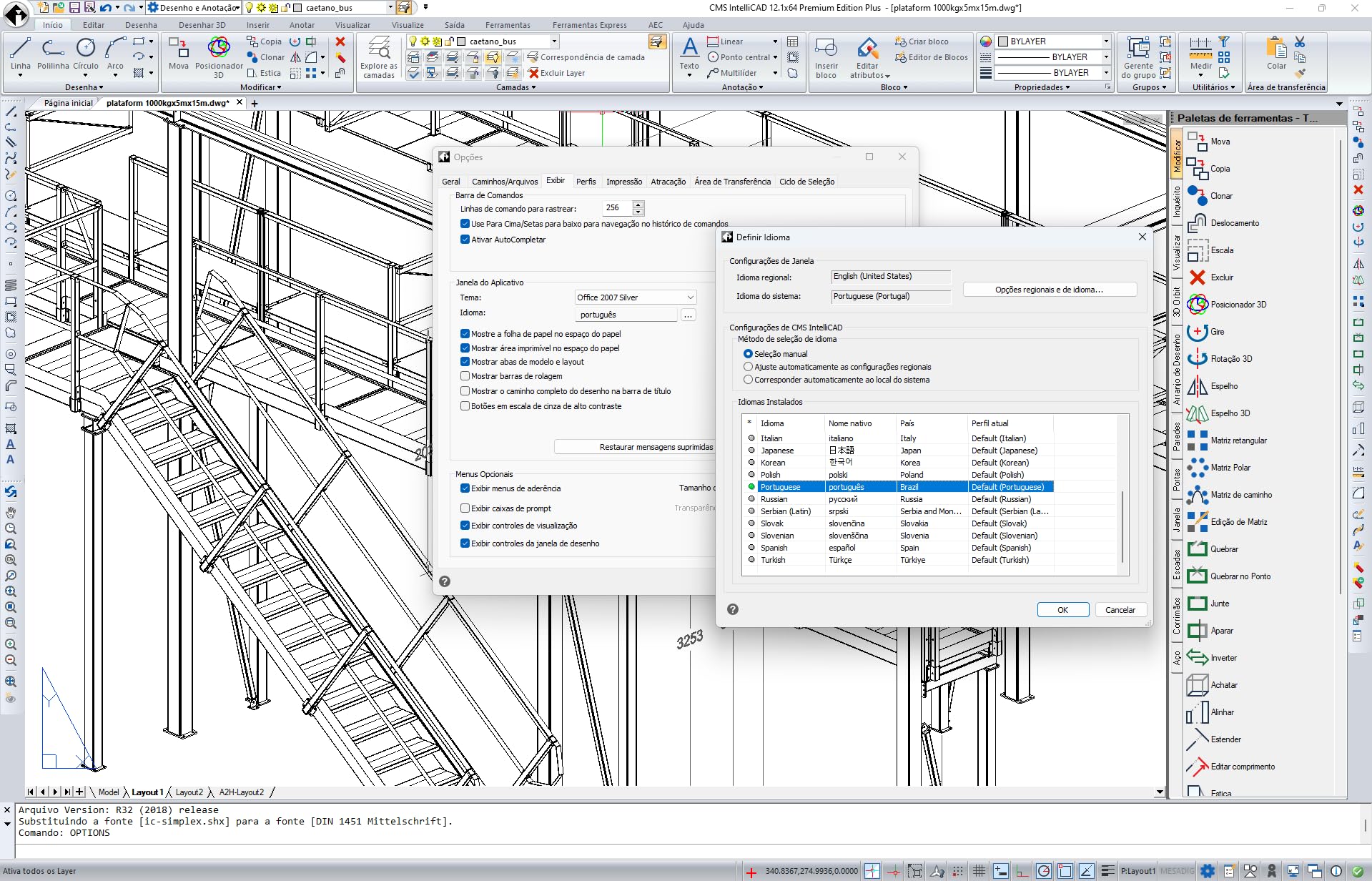Select Matriz Polar in palette
The image size is (1372, 881).
pyautogui.click(x=1219, y=468)
